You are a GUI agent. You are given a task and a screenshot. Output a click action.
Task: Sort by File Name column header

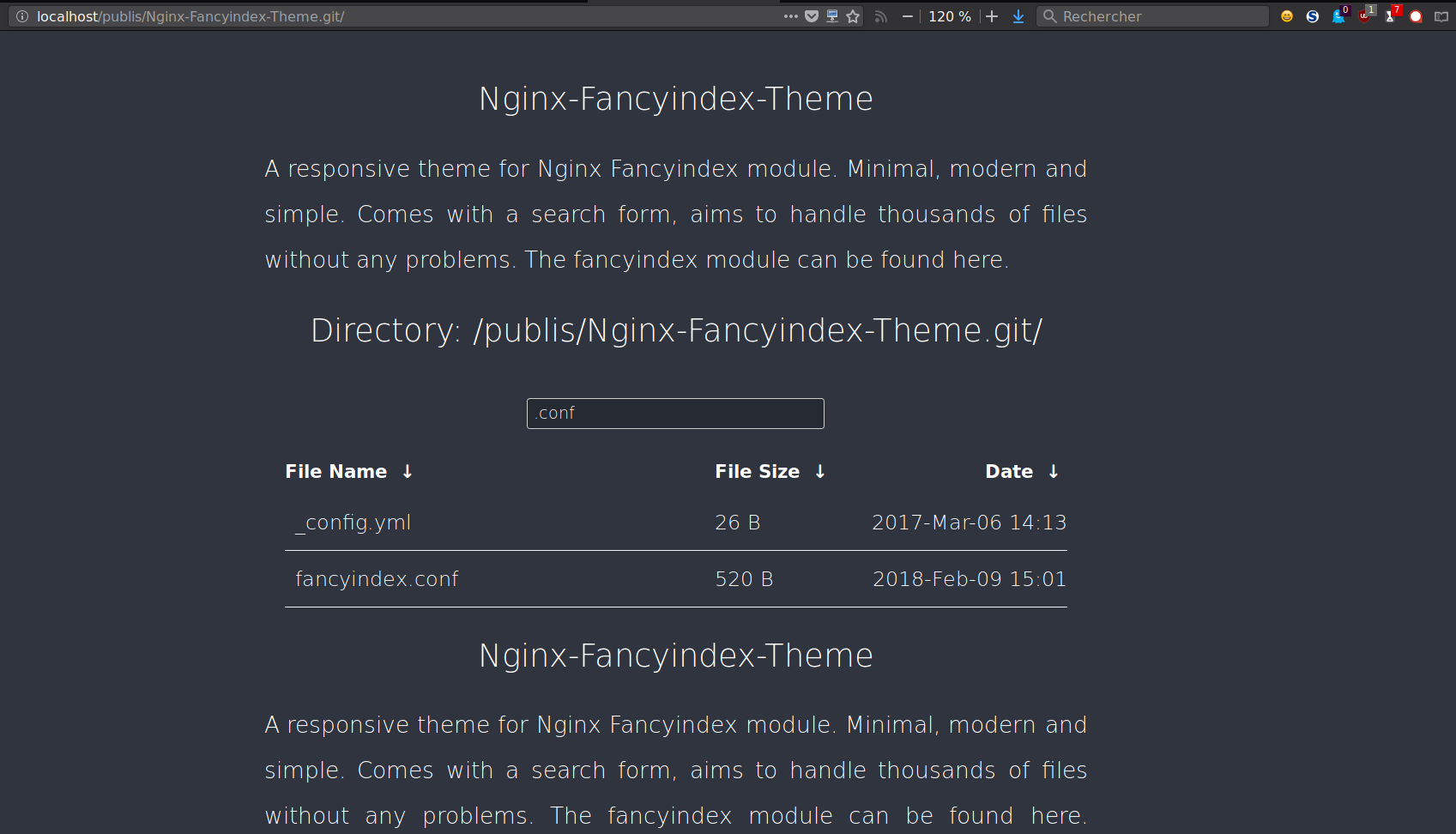pyautogui.click(x=336, y=471)
